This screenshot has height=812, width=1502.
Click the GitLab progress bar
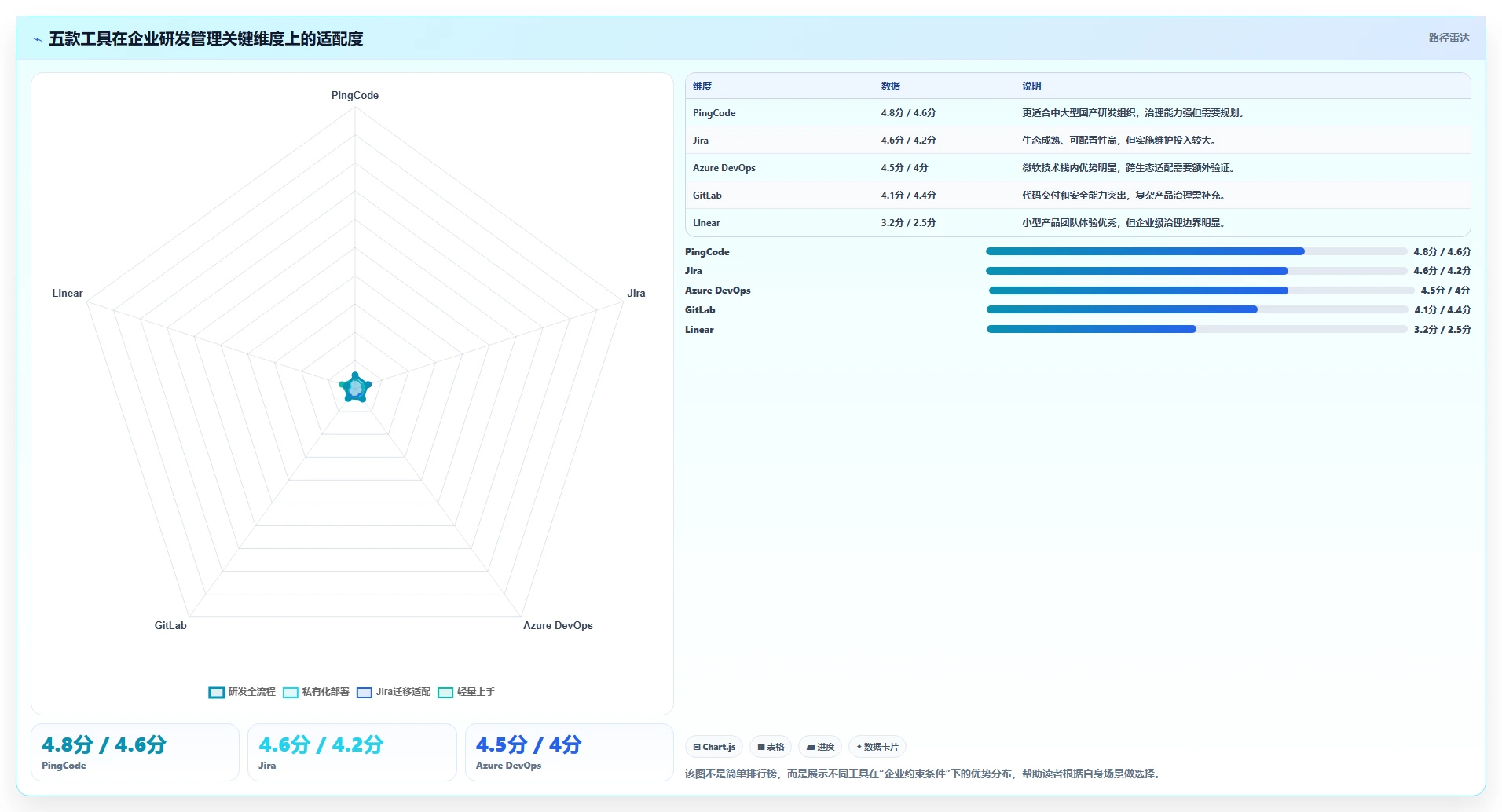(1197, 309)
